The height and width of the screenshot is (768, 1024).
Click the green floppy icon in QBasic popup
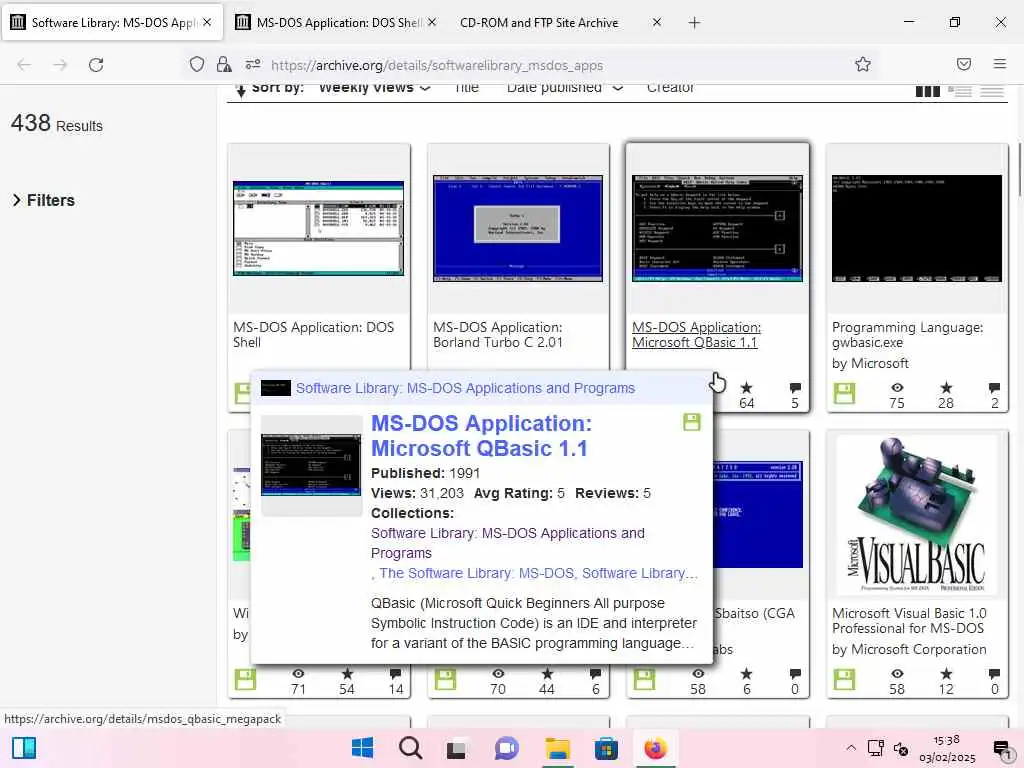pos(692,422)
